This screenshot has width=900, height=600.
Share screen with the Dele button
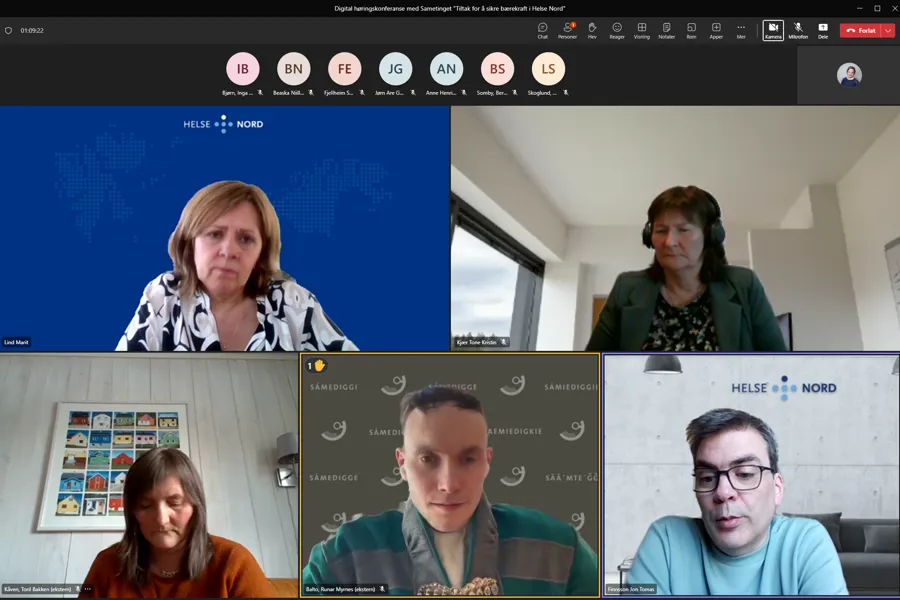[823, 30]
